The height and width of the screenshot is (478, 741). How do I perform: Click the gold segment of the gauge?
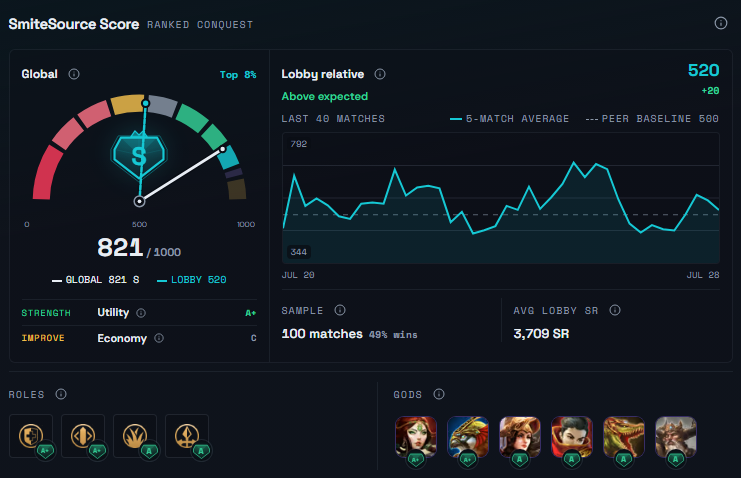coord(128,104)
